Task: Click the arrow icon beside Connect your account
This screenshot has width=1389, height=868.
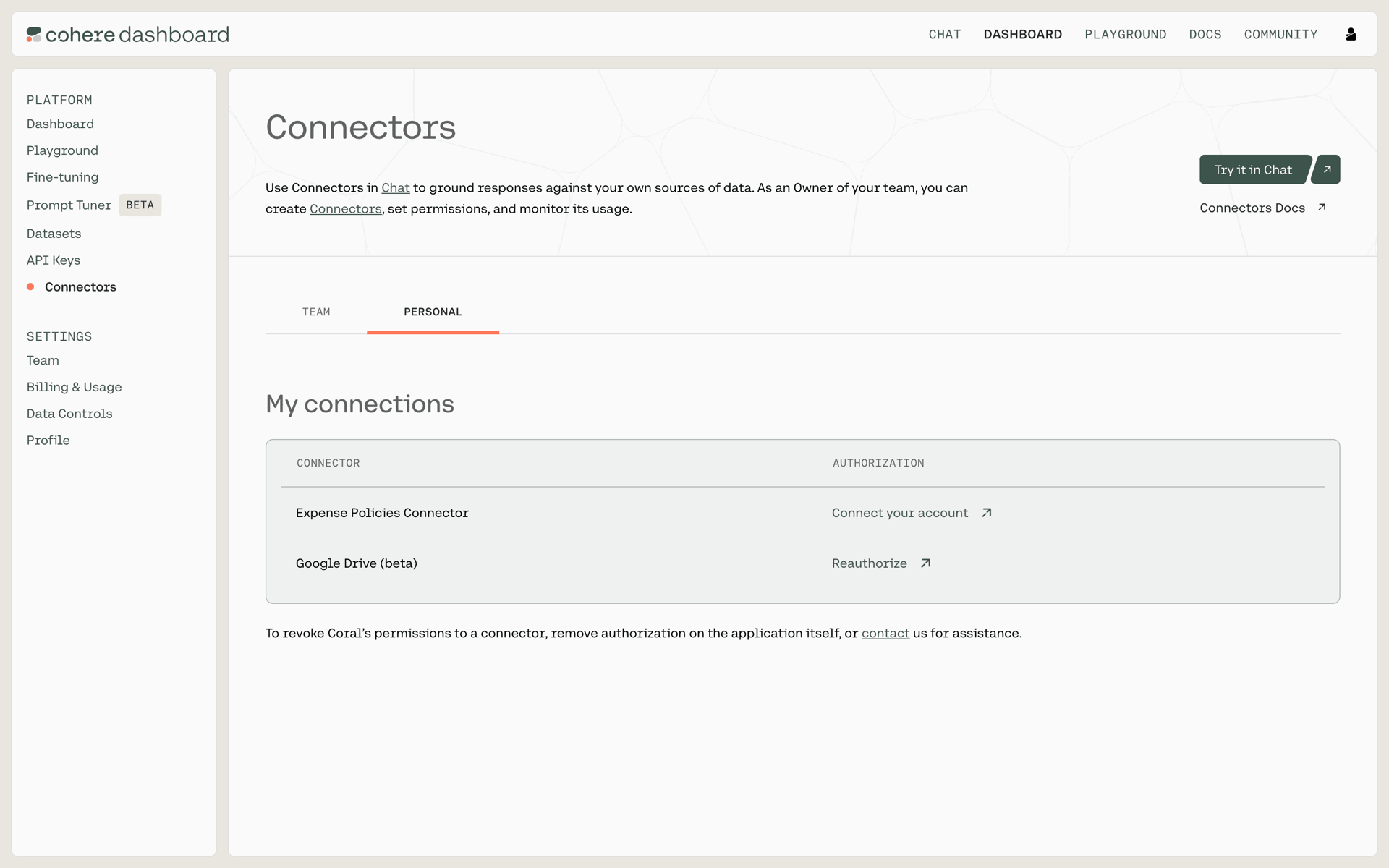Action: click(987, 513)
